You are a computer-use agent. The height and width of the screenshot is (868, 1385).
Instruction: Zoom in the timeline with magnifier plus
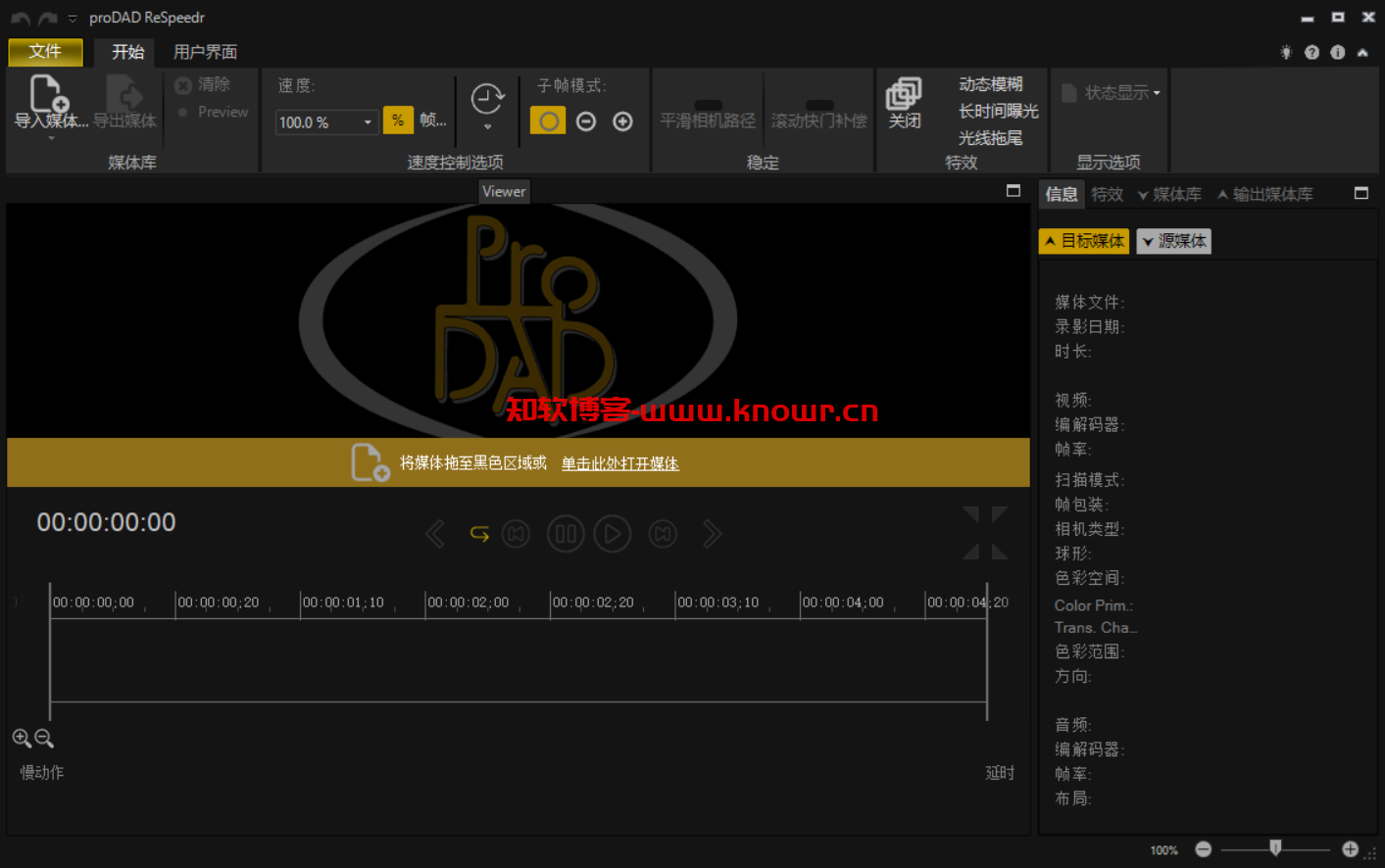[x=22, y=738]
